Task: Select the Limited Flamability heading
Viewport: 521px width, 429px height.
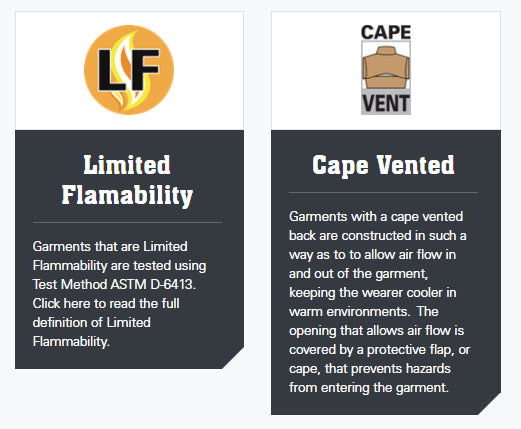Action: click(x=127, y=180)
